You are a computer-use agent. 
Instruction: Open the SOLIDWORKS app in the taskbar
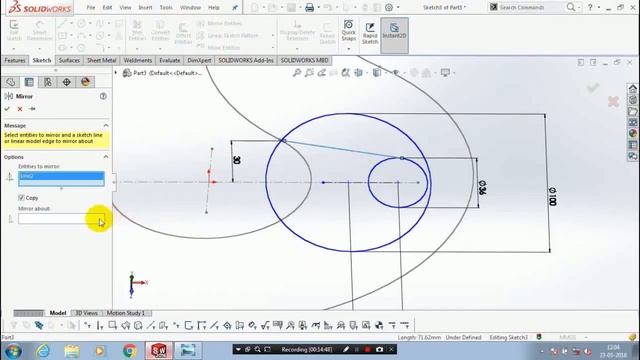[159, 351]
